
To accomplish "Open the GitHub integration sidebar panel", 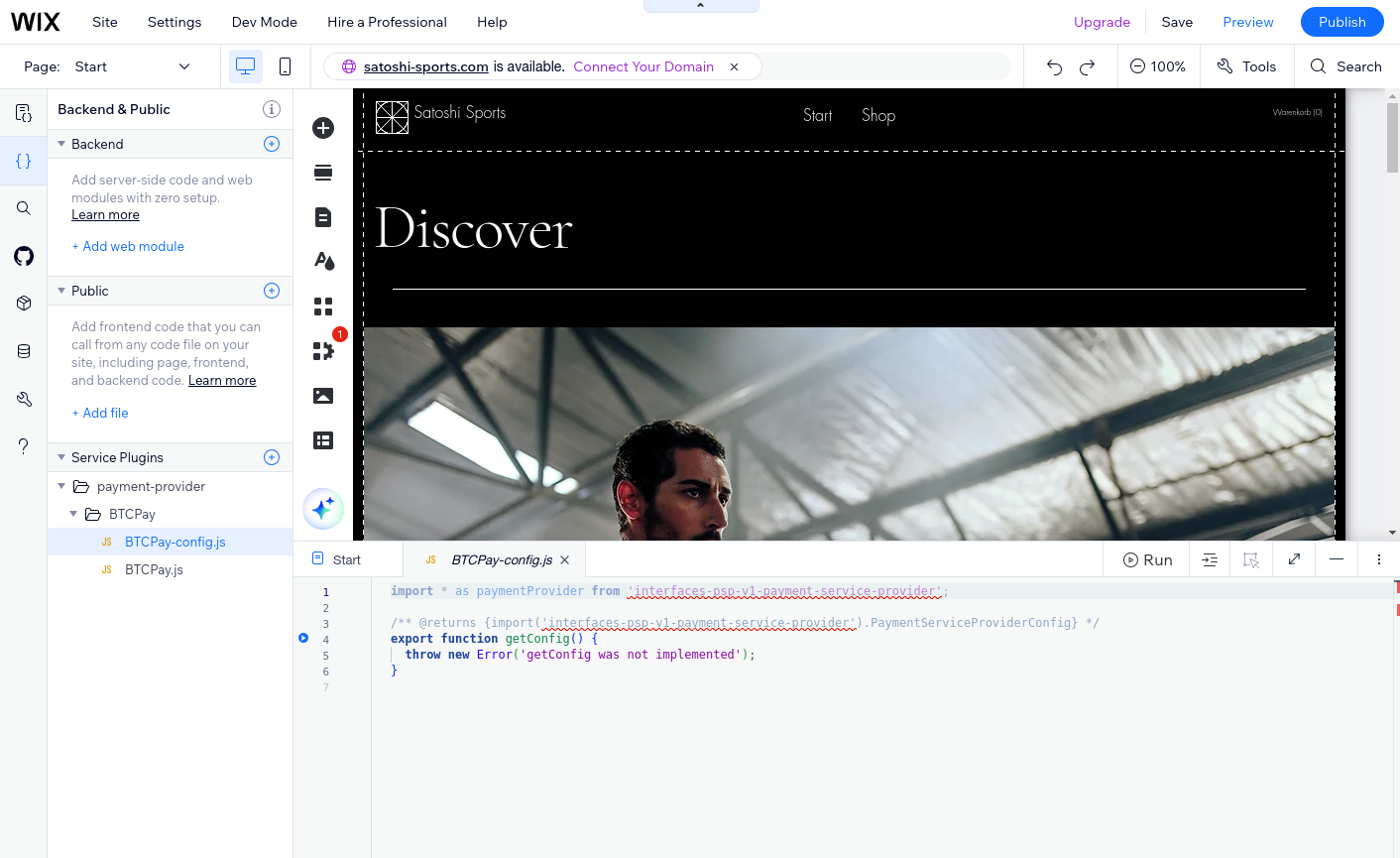I will (23, 256).
